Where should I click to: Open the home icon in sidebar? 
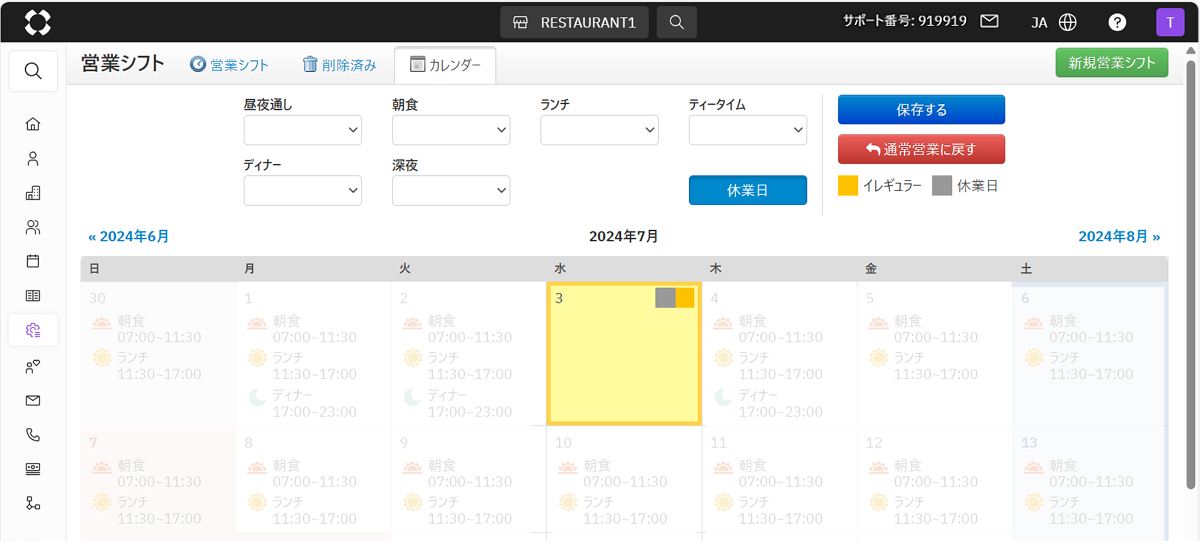(x=33, y=124)
